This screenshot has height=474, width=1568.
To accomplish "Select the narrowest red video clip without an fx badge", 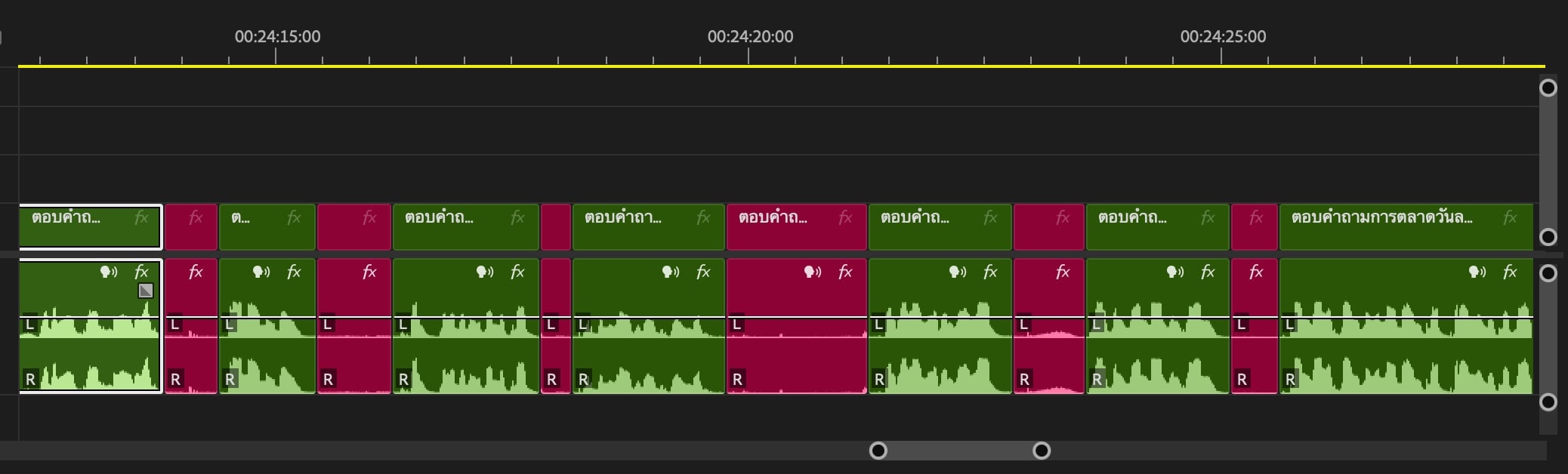I will click(x=556, y=226).
